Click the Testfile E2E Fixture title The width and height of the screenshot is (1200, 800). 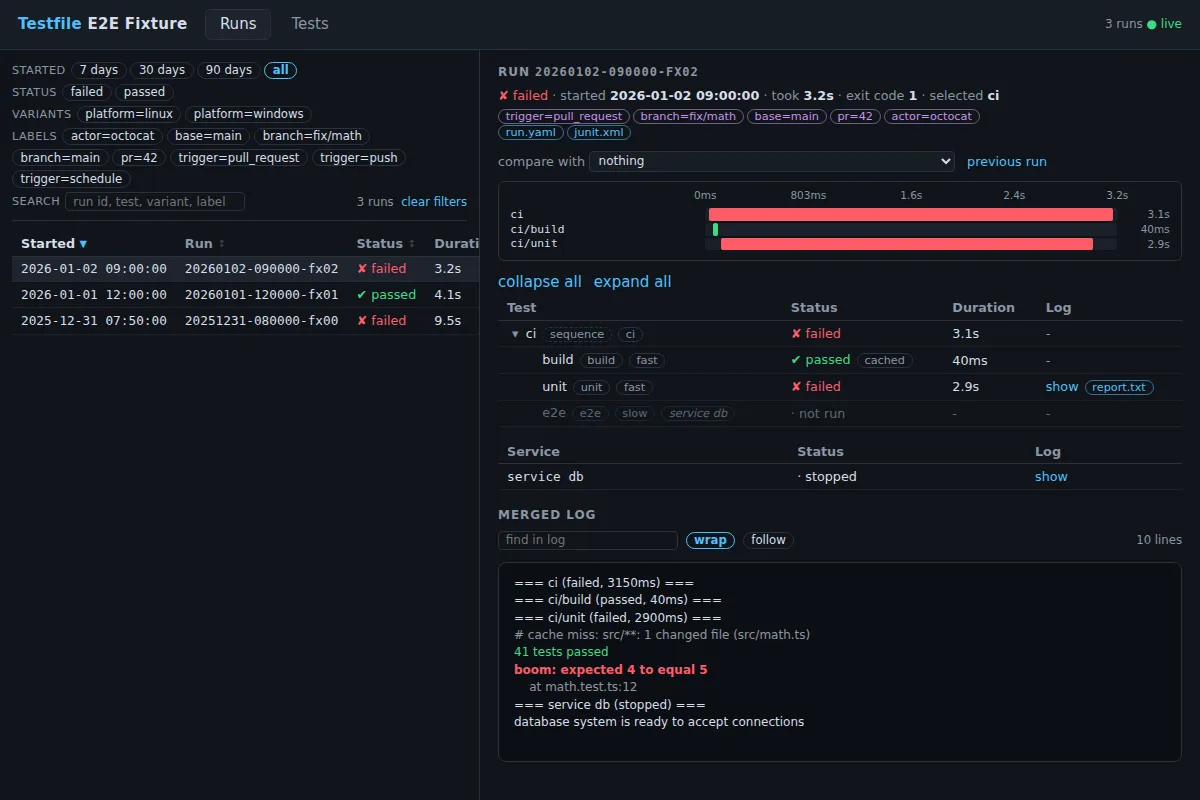pos(102,24)
